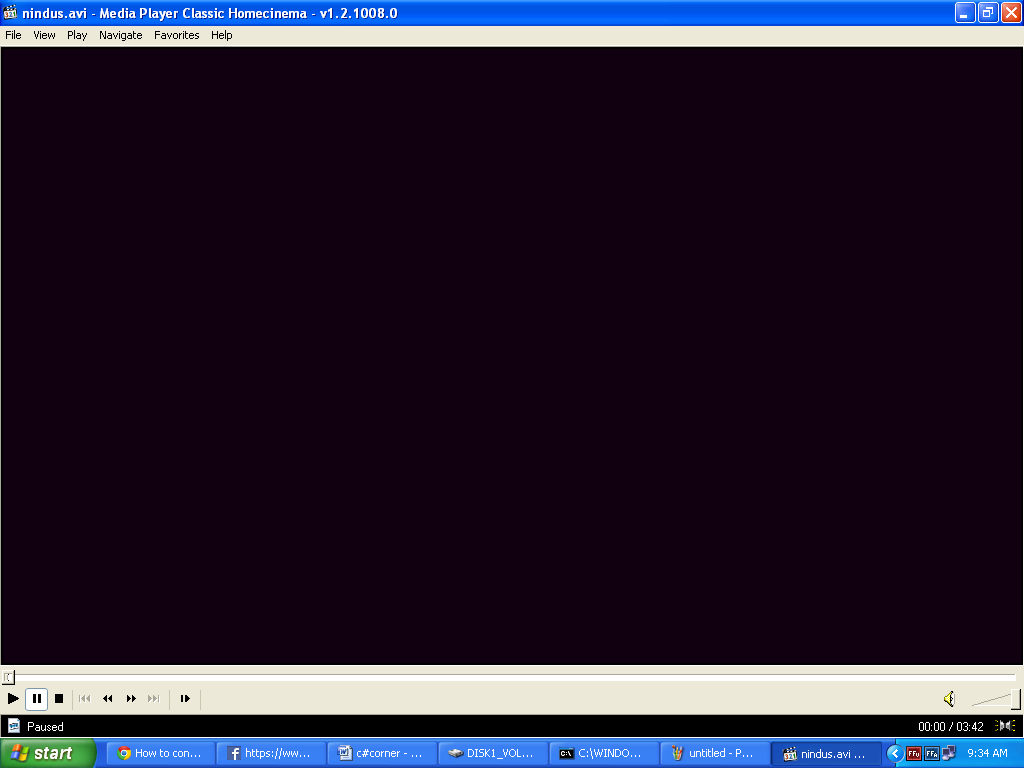Open the Navigate menu
Image resolution: width=1024 pixels, height=768 pixels.
121,35
